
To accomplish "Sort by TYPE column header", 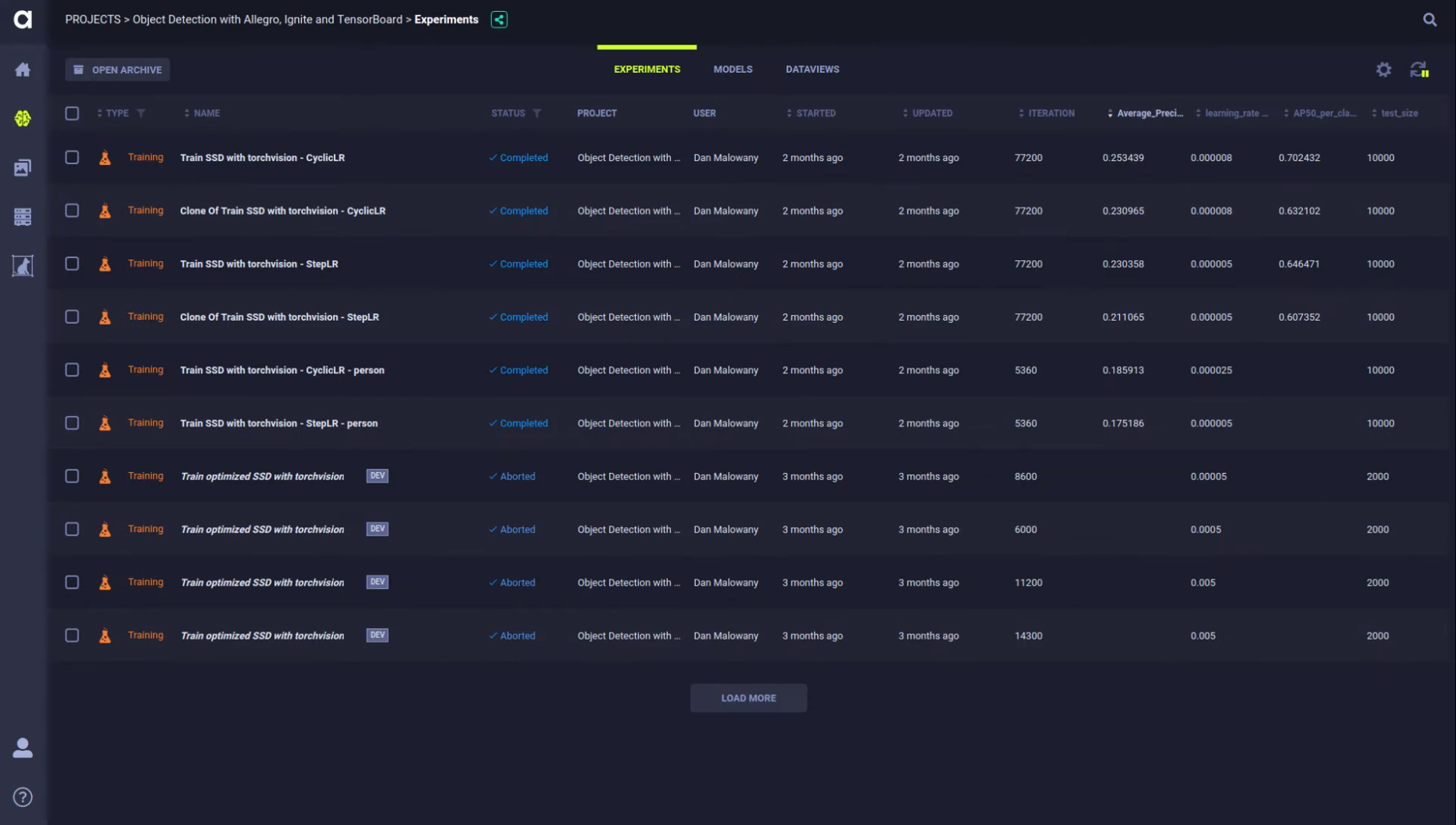I will (113, 113).
